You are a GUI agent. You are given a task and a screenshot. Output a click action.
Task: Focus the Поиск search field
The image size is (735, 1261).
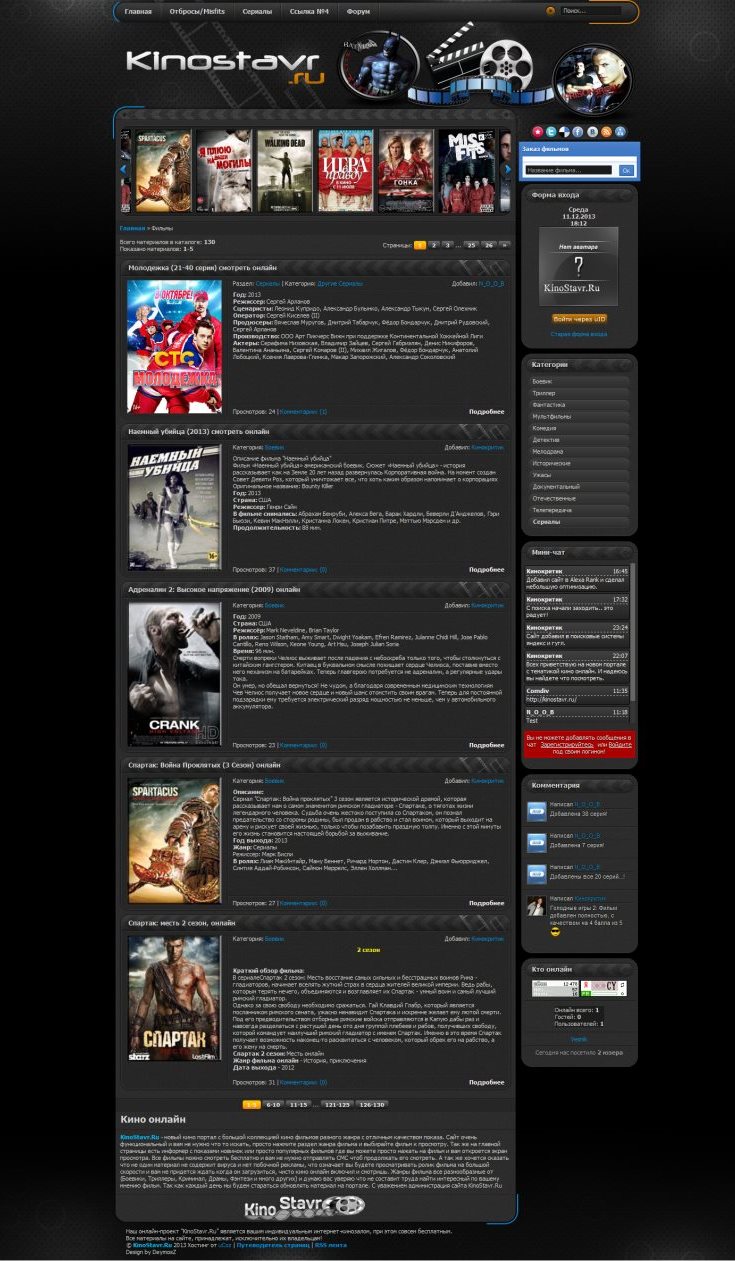591,11
